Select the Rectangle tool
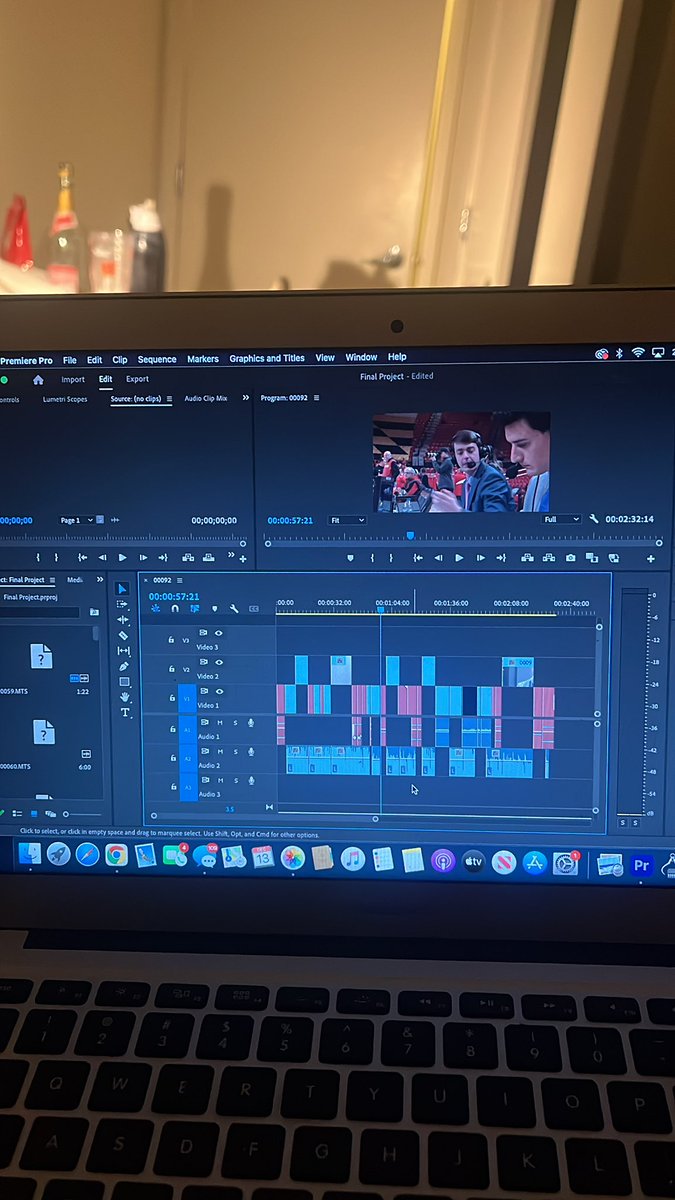 coord(124,681)
